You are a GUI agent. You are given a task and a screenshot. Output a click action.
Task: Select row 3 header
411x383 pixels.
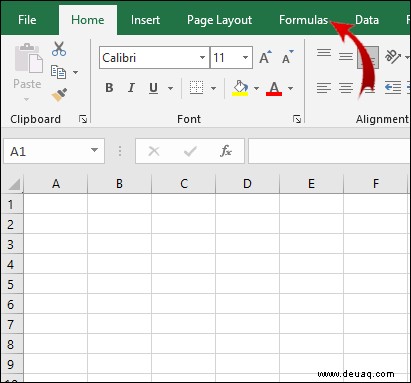pyautogui.click(x=11, y=244)
